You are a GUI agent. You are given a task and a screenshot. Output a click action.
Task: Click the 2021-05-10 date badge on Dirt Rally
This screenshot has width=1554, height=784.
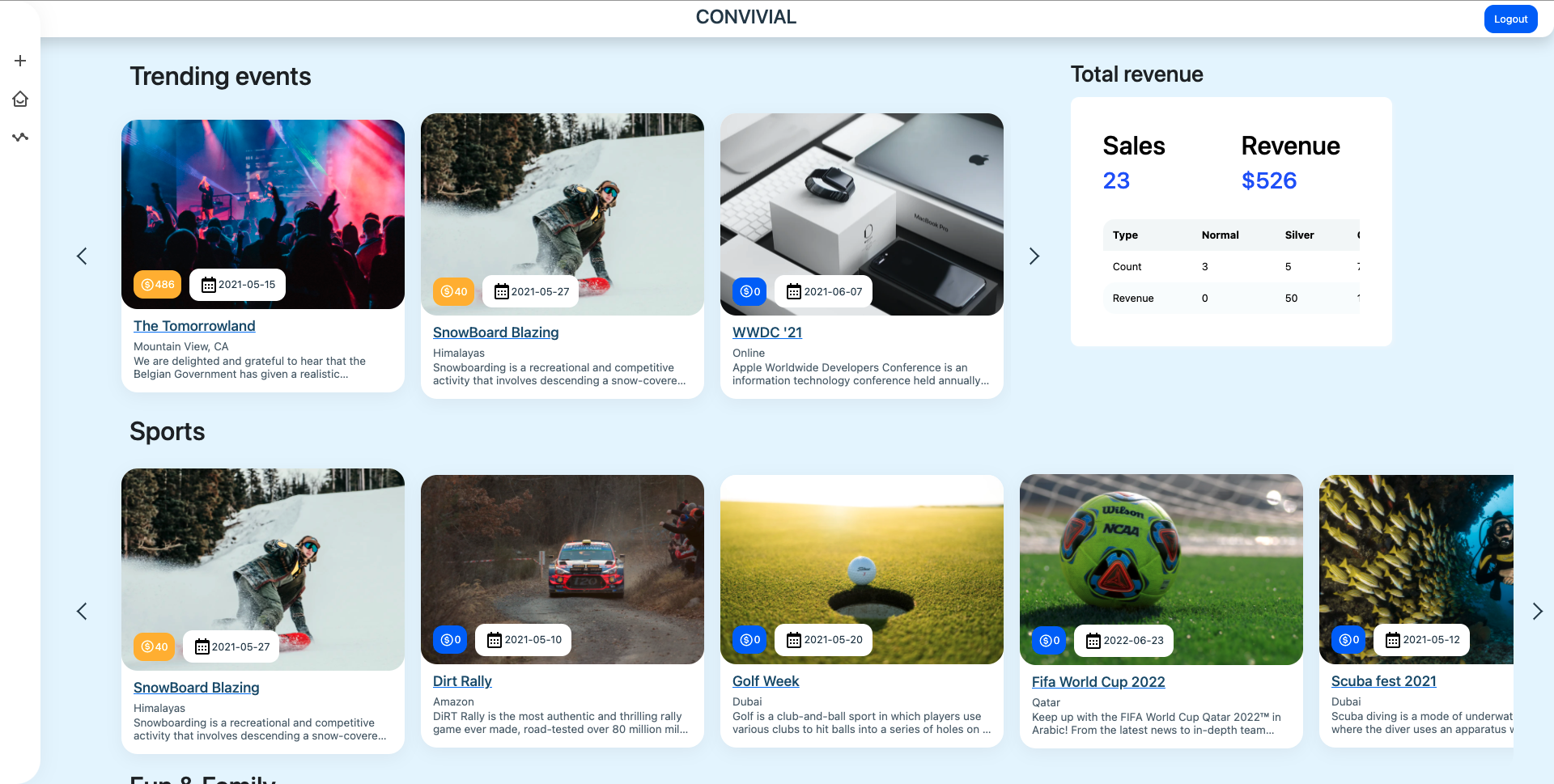point(524,640)
